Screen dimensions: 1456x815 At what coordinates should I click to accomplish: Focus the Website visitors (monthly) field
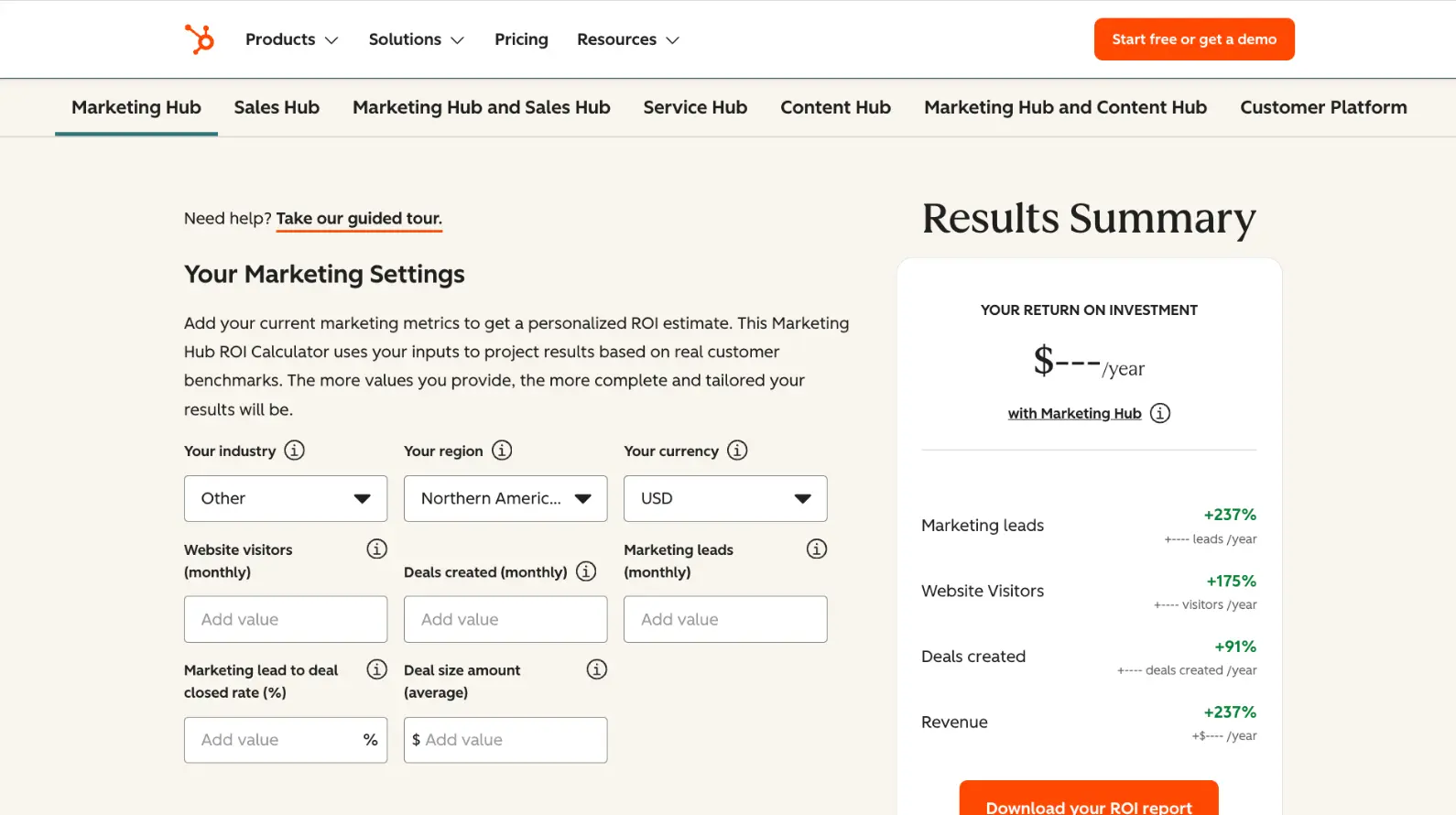tap(286, 619)
